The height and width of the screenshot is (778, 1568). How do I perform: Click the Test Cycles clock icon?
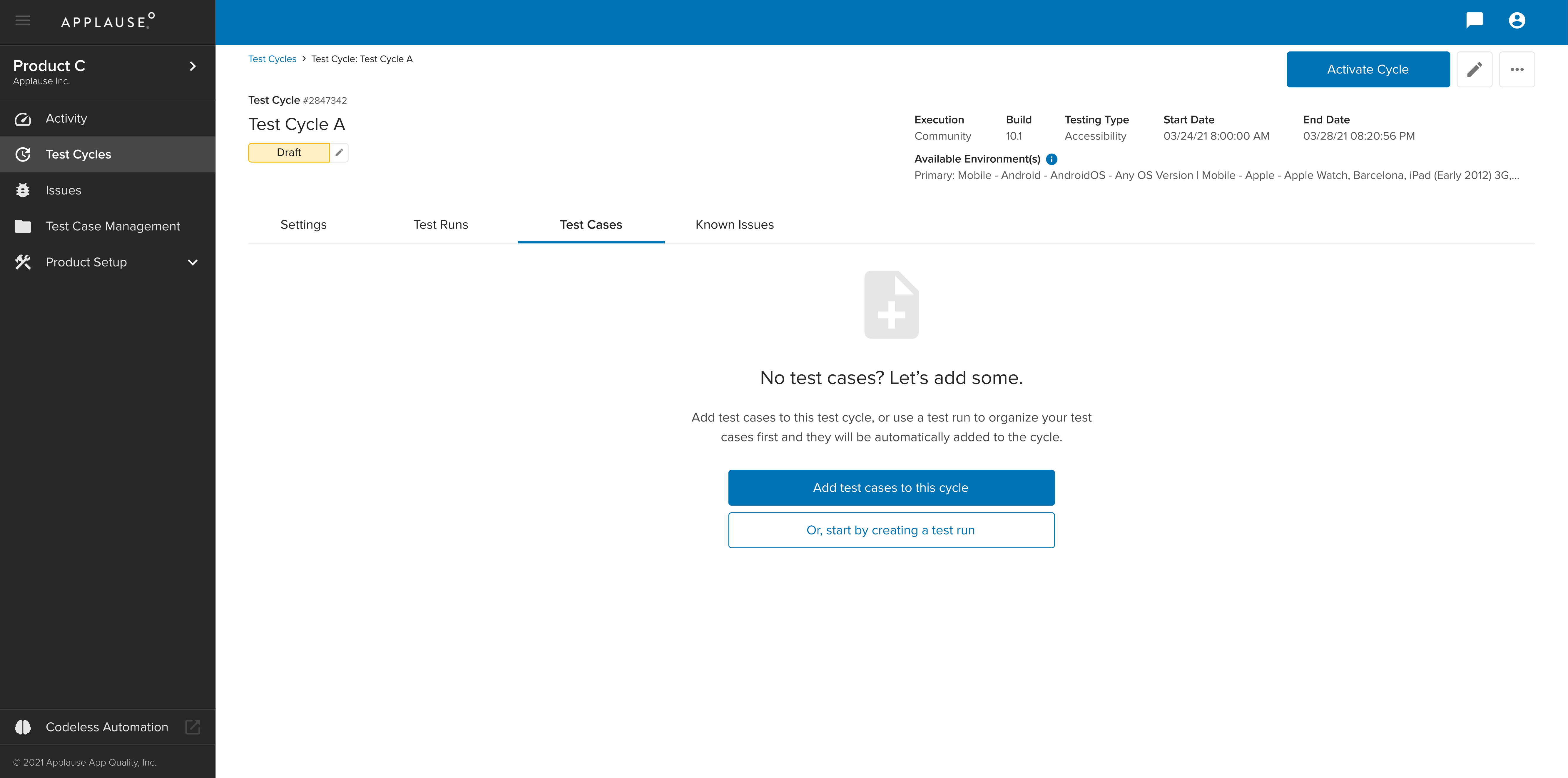click(23, 155)
